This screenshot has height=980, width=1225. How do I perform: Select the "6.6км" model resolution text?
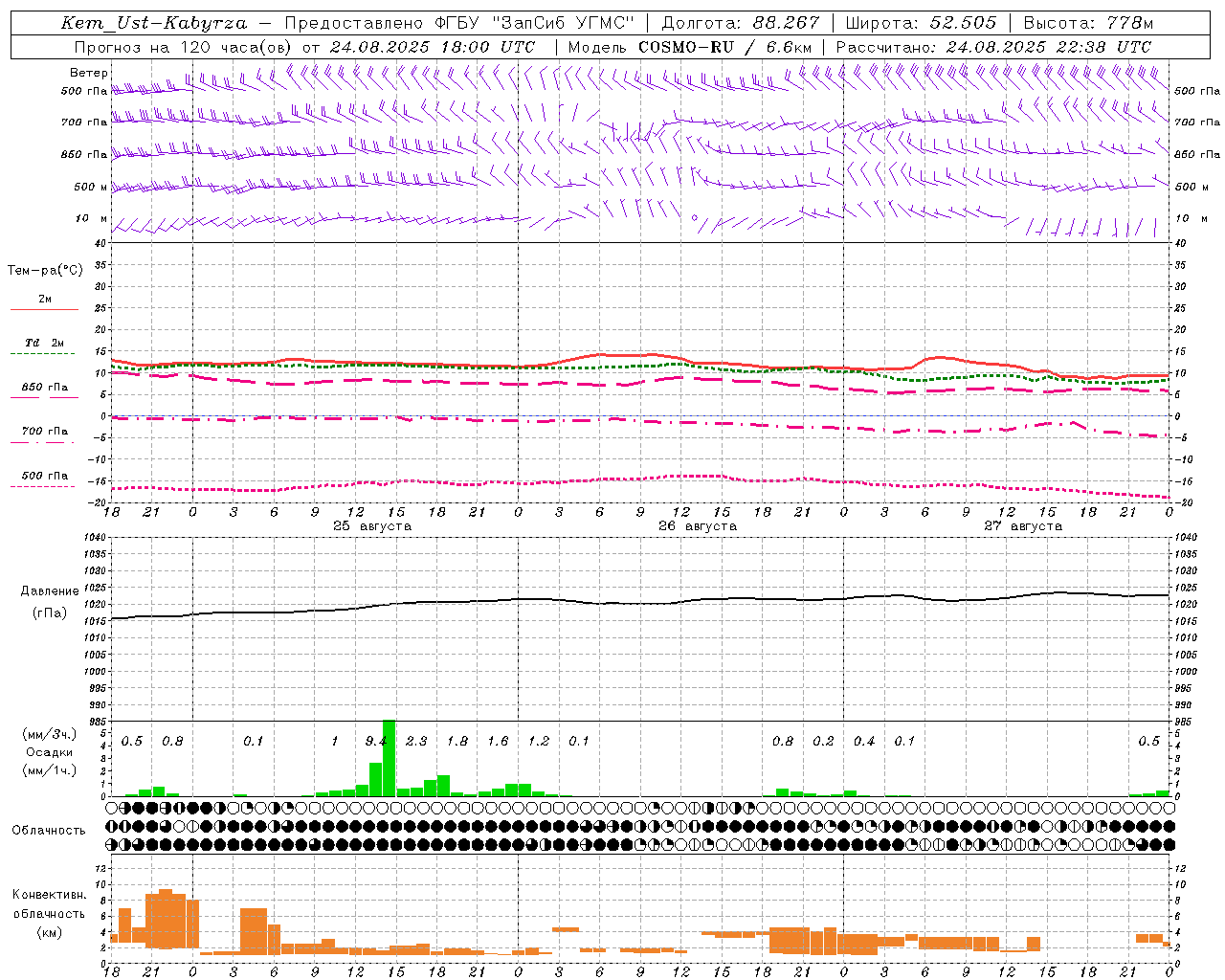tap(791, 47)
